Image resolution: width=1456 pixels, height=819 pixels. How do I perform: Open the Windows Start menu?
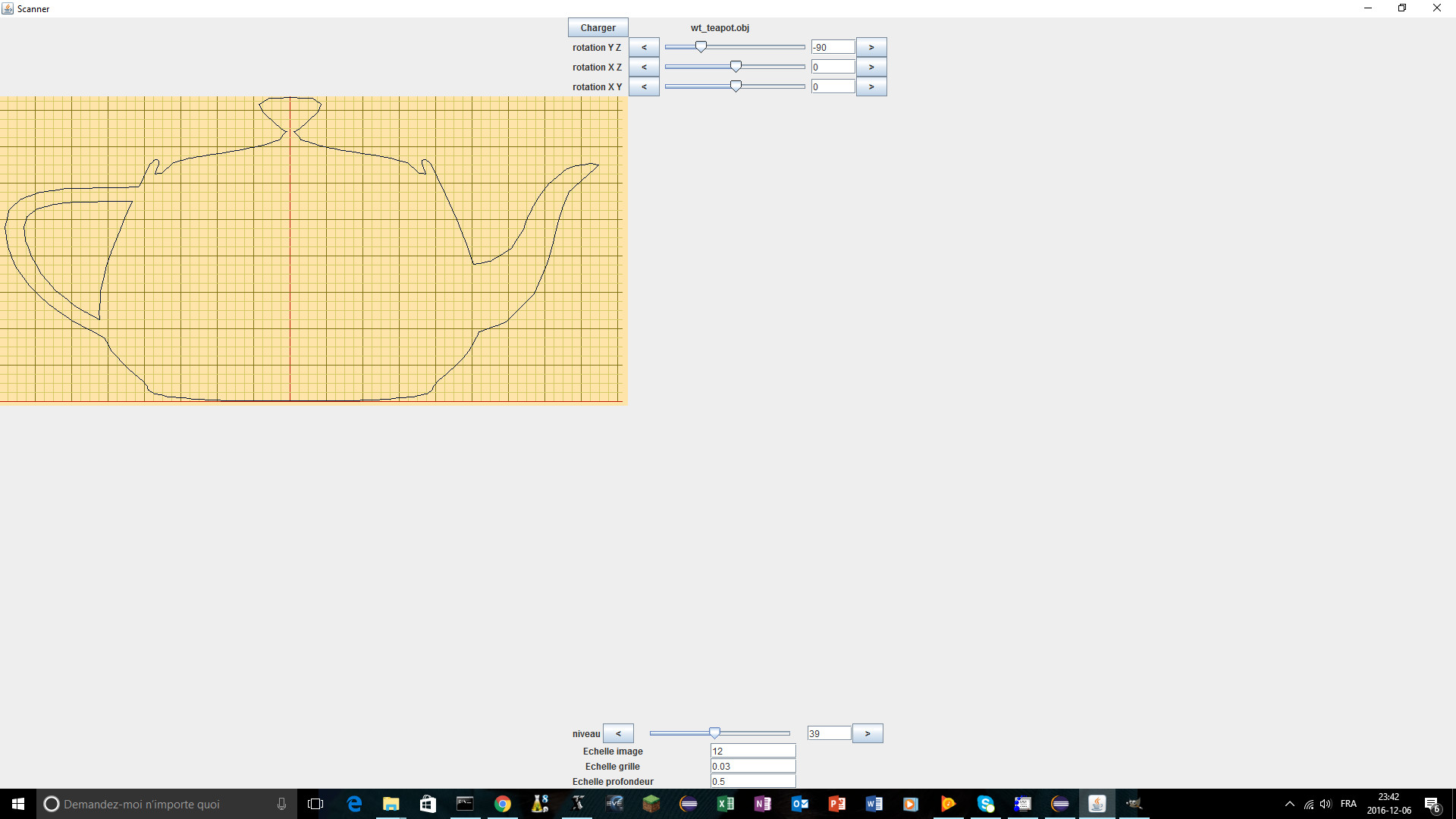(x=18, y=804)
